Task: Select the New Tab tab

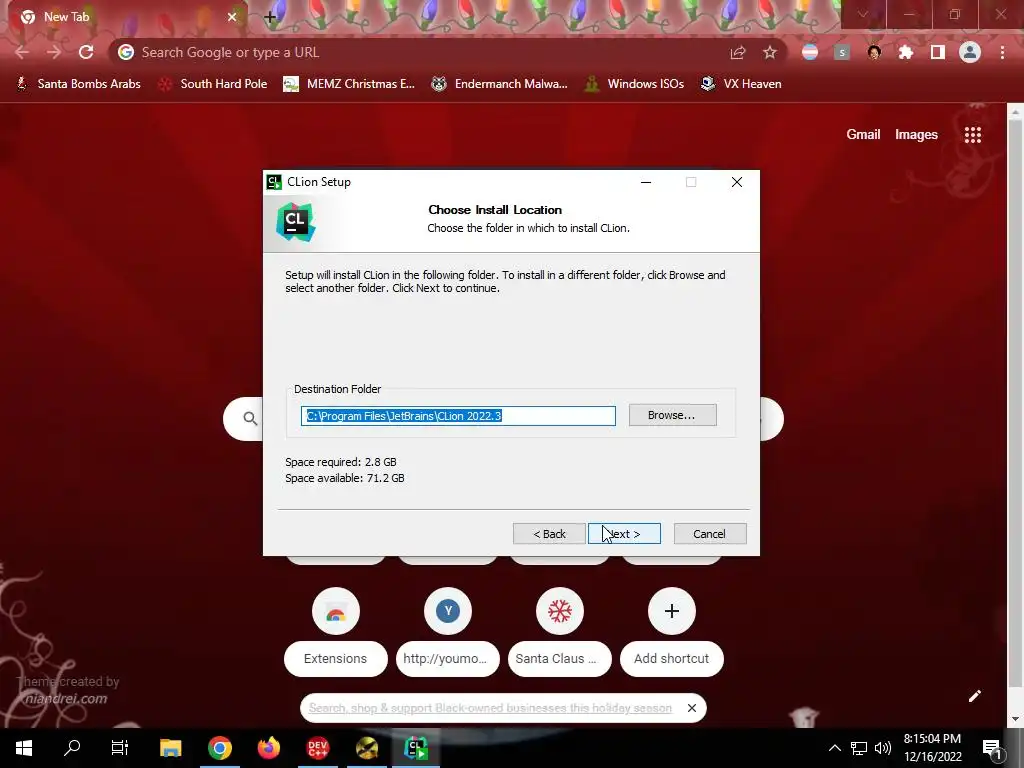Action: (124, 17)
